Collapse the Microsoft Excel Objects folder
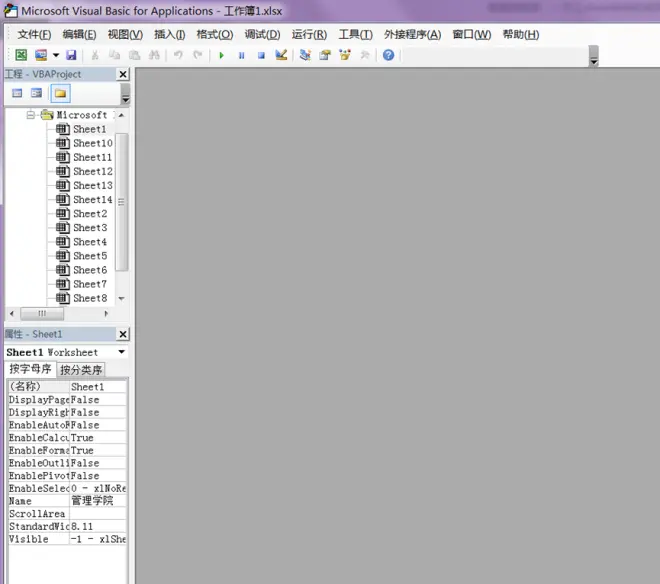 point(31,115)
